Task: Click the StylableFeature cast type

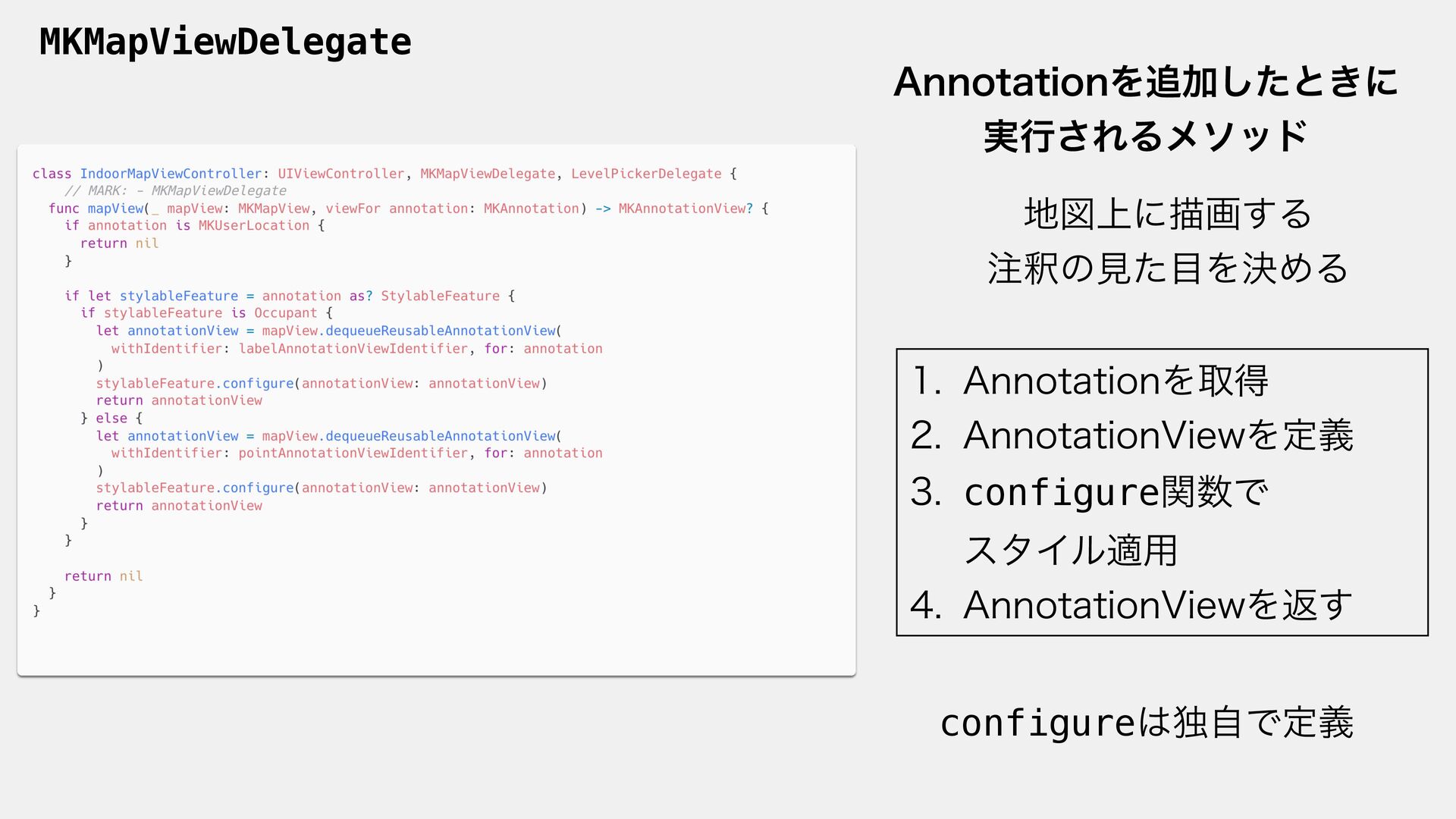Action: tap(440, 296)
